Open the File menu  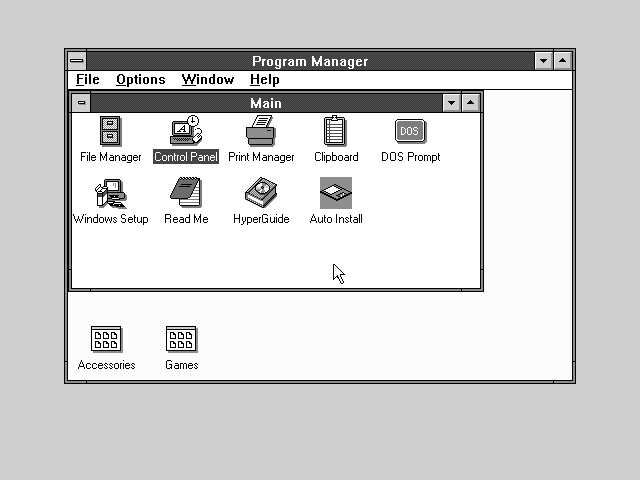click(88, 80)
